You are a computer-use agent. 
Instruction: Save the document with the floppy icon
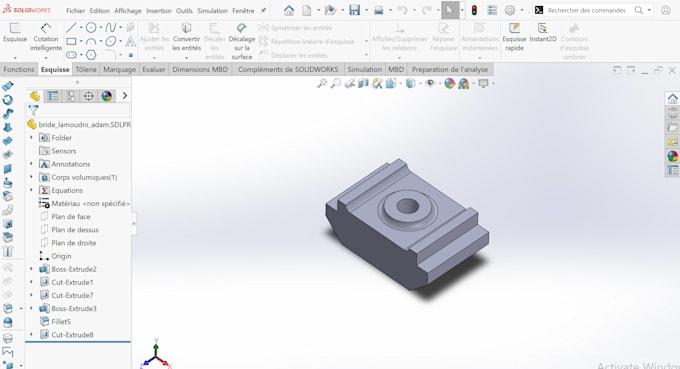point(354,10)
